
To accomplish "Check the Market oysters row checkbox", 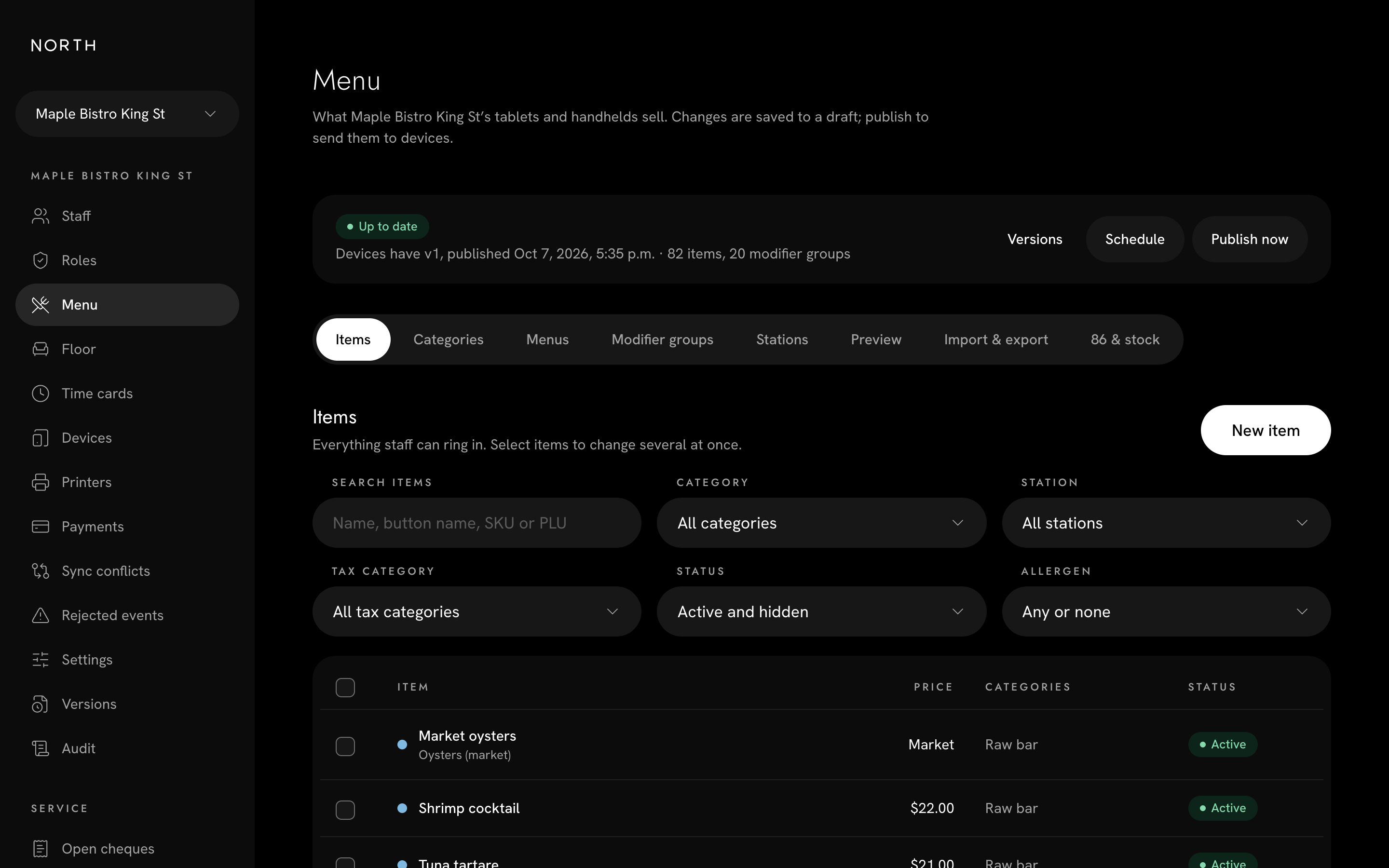I will click(345, 746).
